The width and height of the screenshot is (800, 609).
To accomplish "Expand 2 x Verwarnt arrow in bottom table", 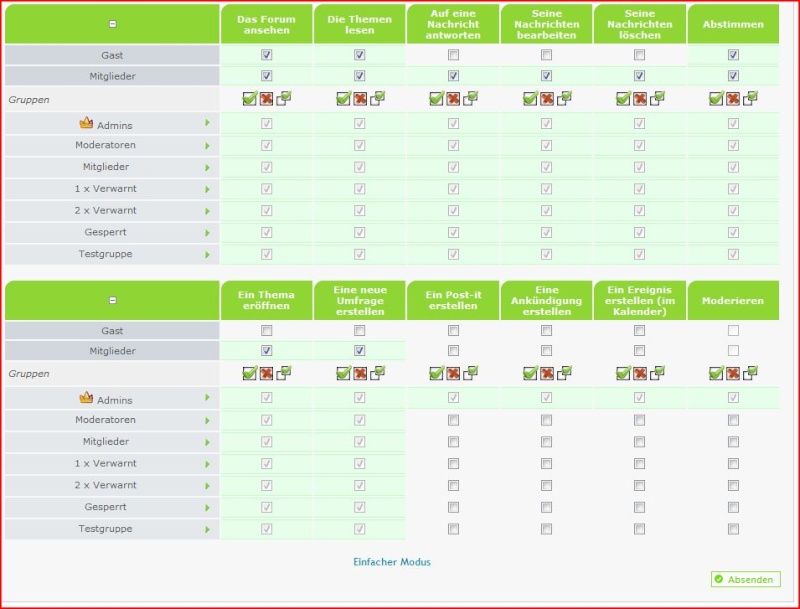I will click(207, 486).
